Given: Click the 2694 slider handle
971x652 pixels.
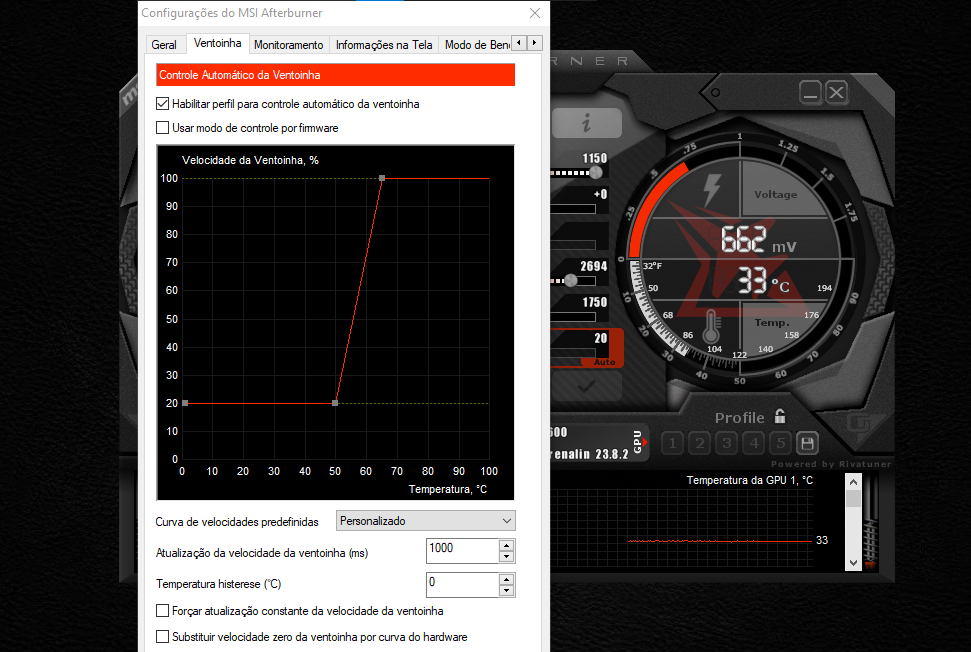Looking at the screenshot, I should pyautogui.click(x=571, y=280).
